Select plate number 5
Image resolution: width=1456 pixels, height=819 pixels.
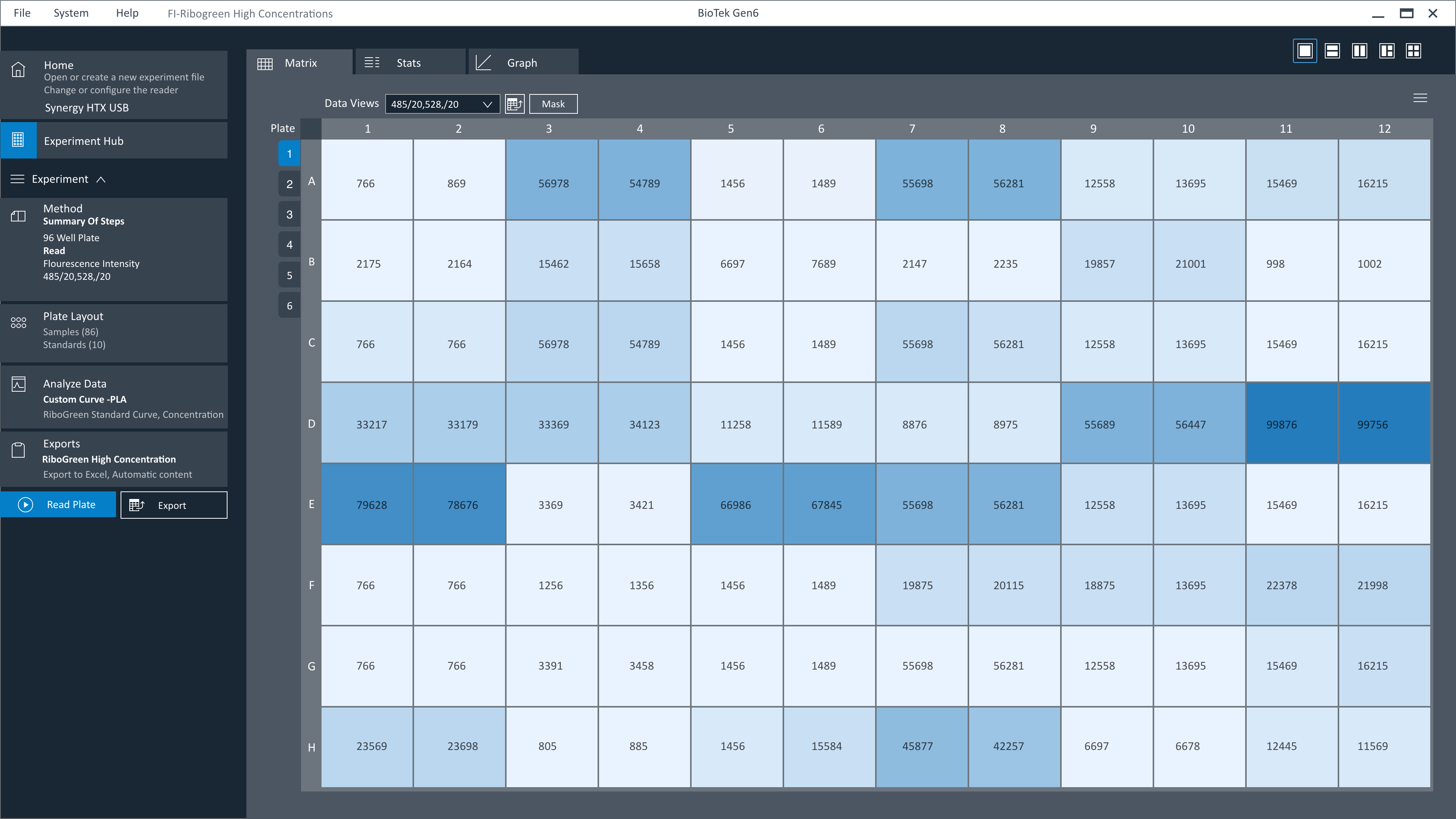(x=289, y=275)
